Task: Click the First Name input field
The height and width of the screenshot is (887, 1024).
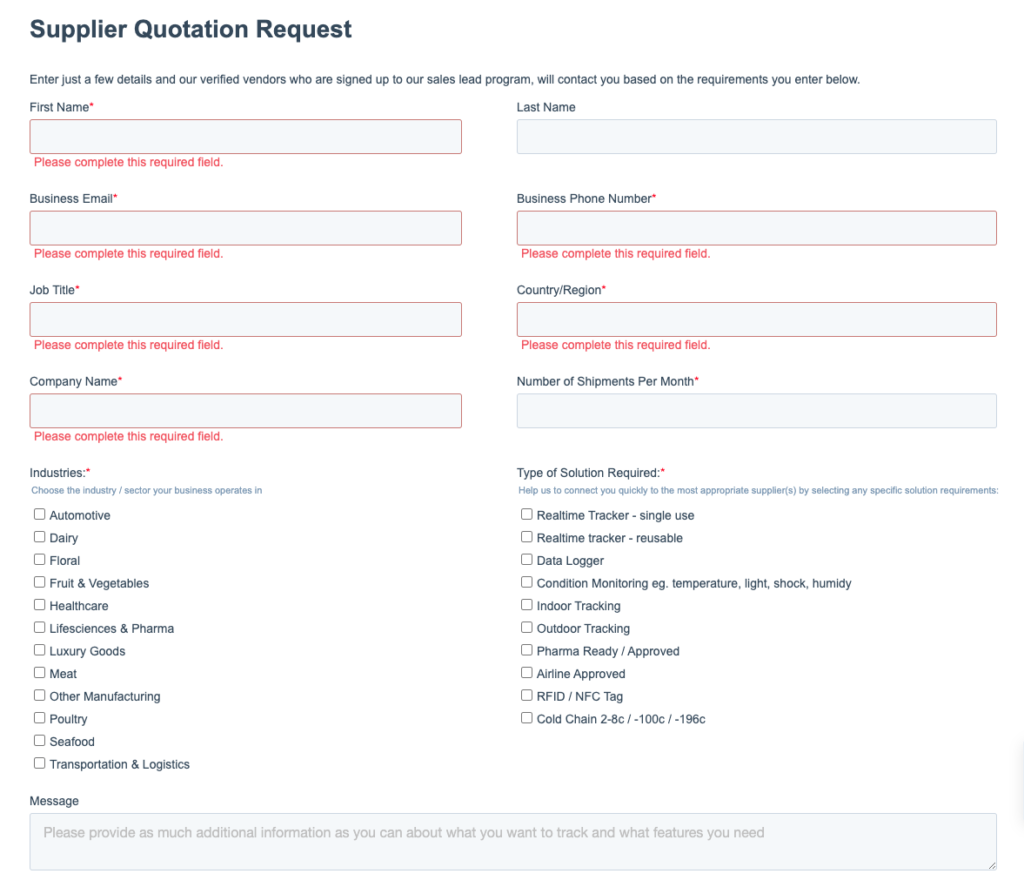Action: (245, 137)
